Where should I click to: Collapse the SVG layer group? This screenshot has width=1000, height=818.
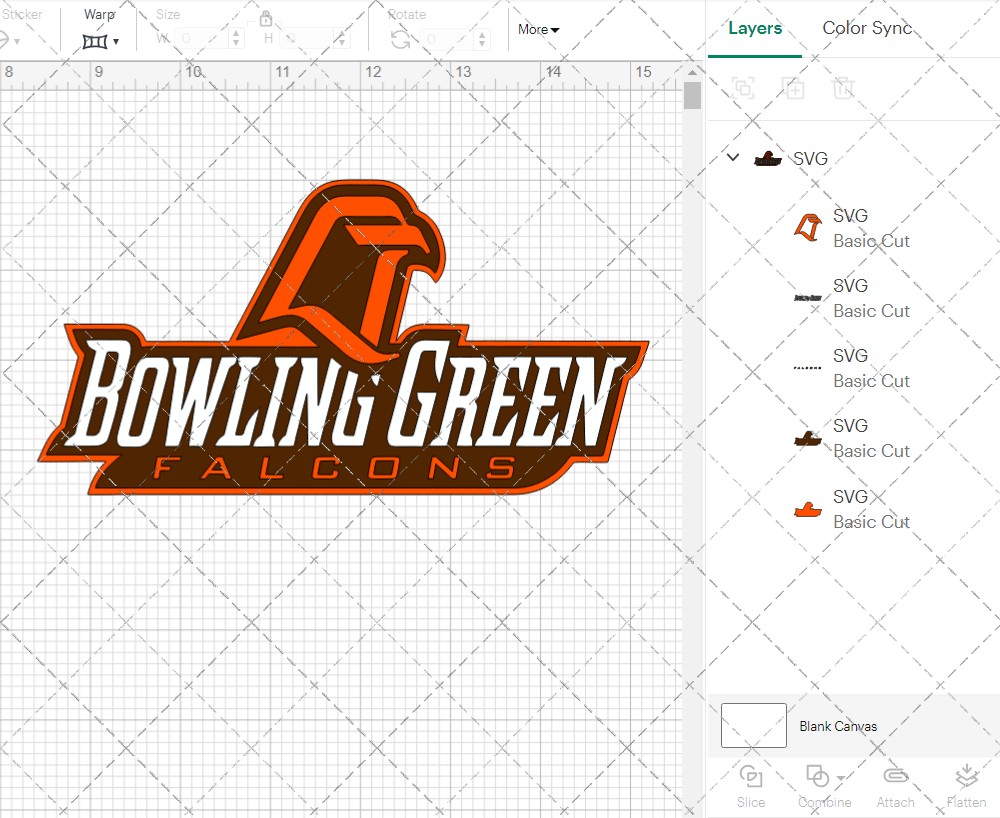[732, 157]
